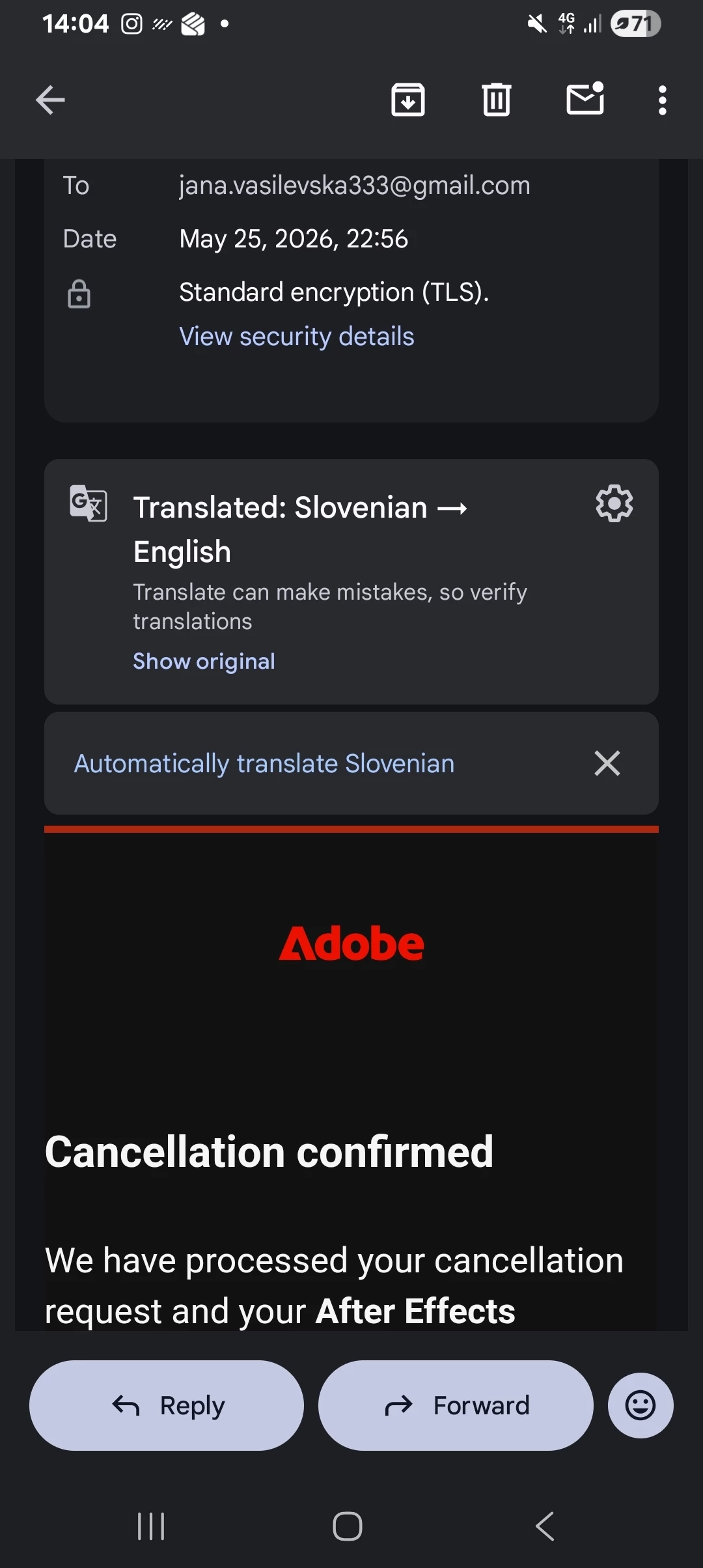Add an emoji reaction
The height and width of the screenshot is (1568, 703).
coord(641,1405)
